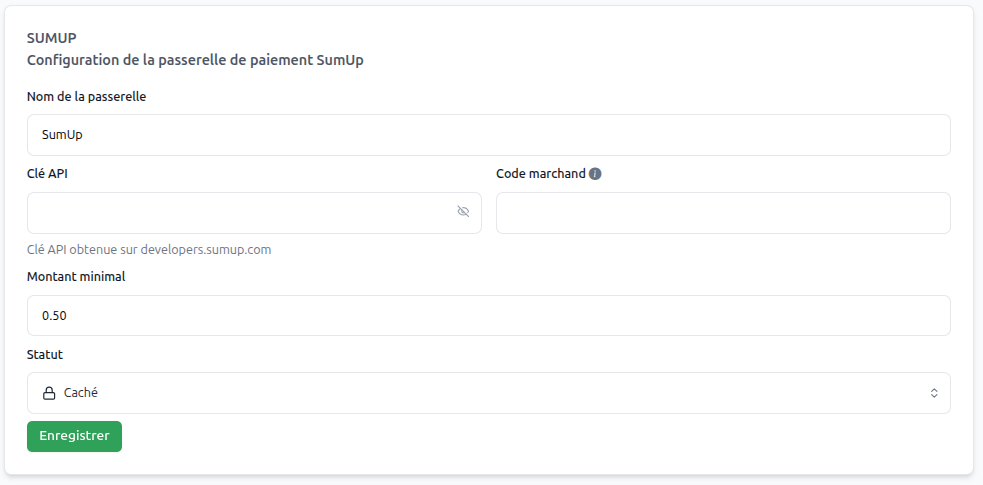The image size is (983, 485).
Task: Toggle API key visibility eye icon
Action: click(463, 212)
